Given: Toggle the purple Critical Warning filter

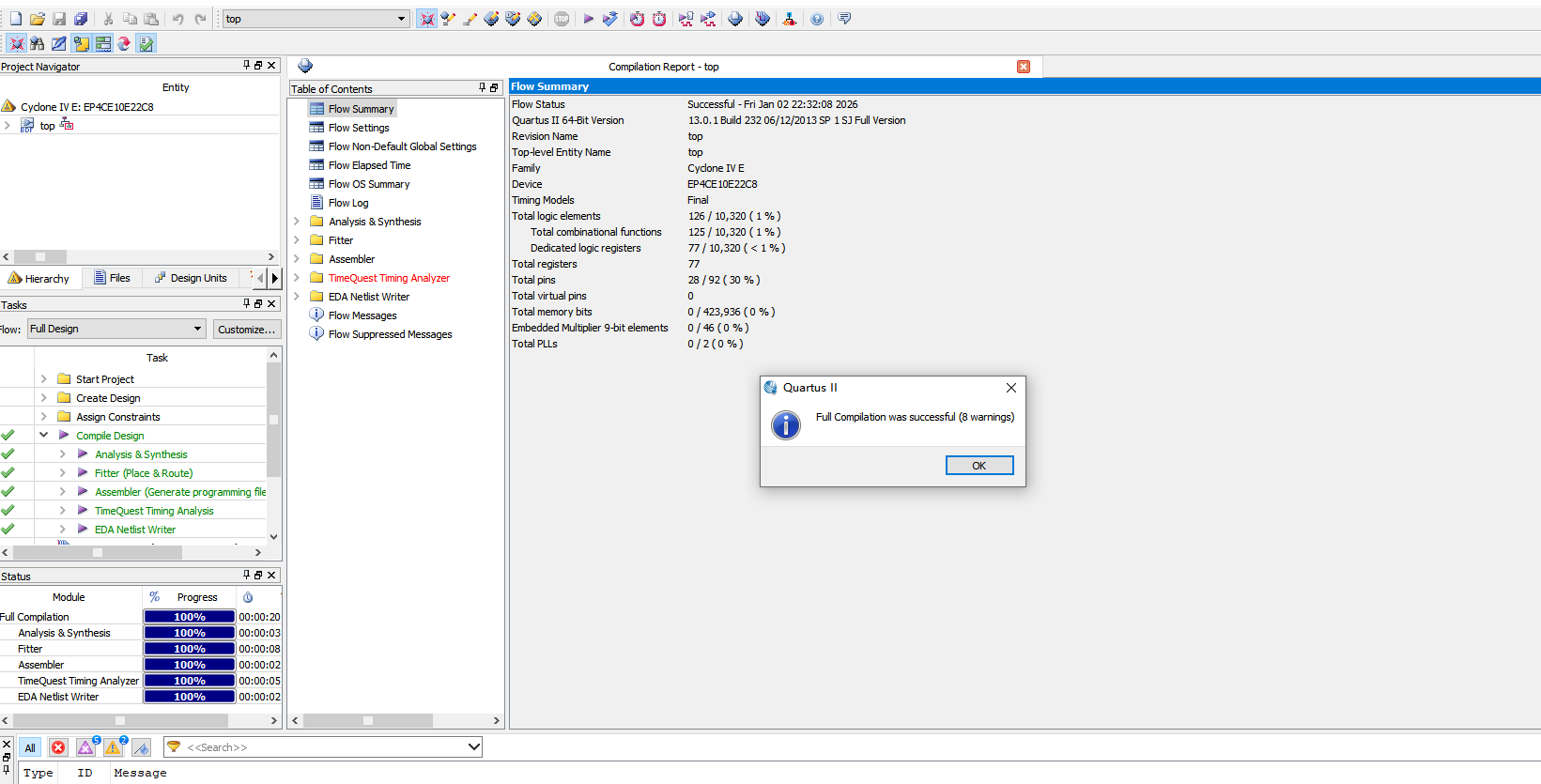Looking at the screenshot, I should 86,746.
